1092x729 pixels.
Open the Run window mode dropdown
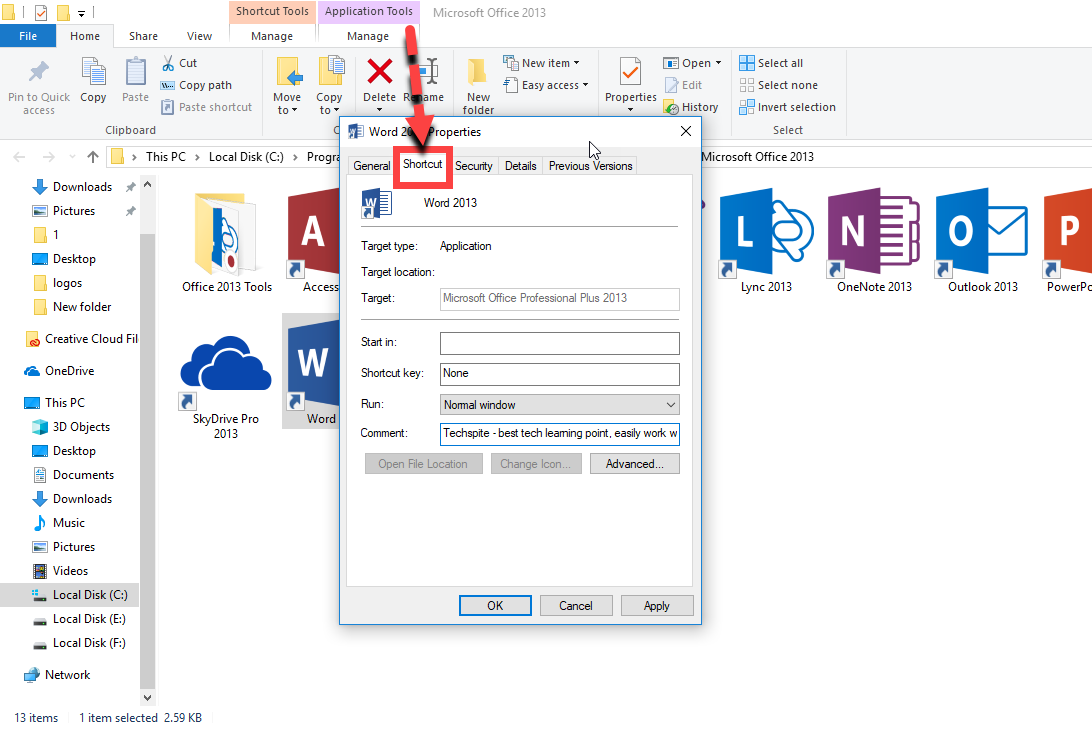[559, 405]
